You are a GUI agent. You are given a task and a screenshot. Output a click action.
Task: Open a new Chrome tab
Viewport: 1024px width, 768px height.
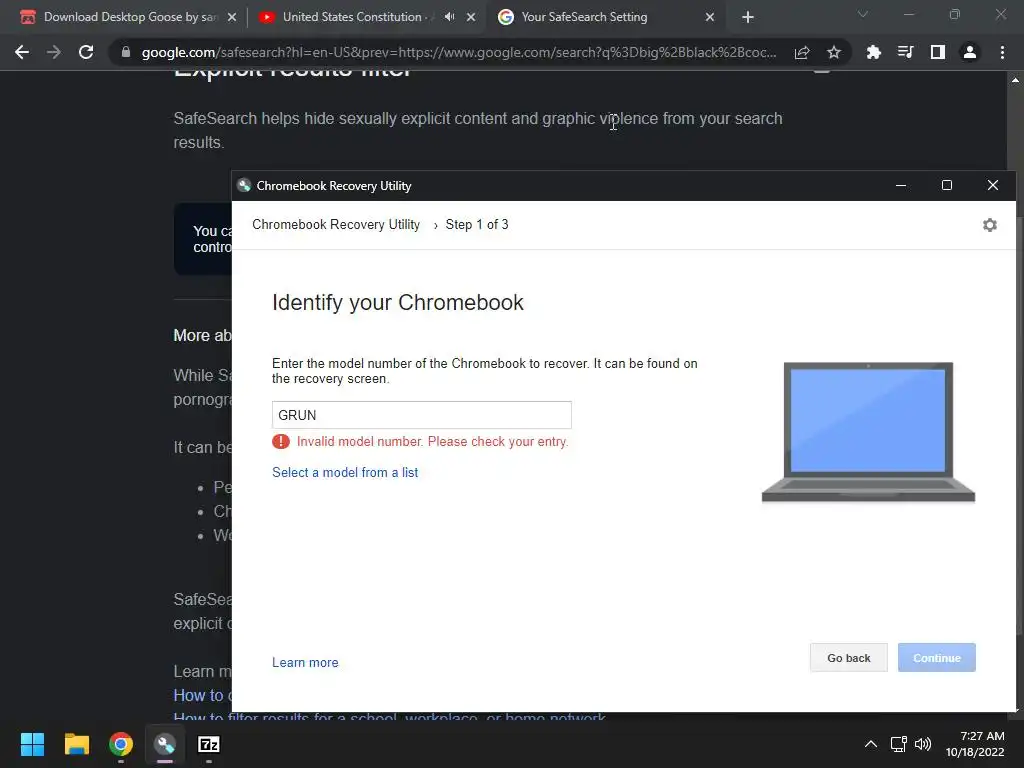[748, 17]
